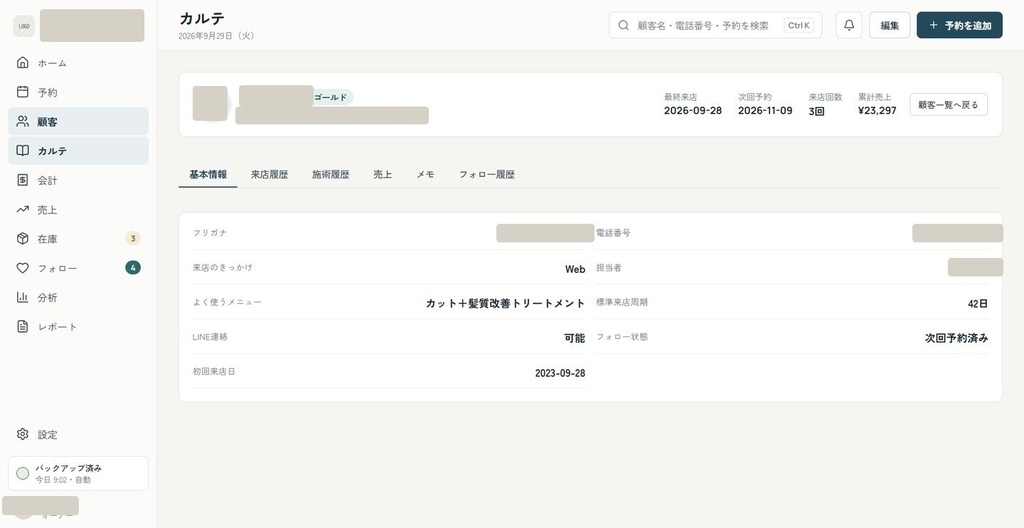Click the カルテ page heading
Image resolution: width=1024 pixels, height=528 pixels.
(202, 18)
